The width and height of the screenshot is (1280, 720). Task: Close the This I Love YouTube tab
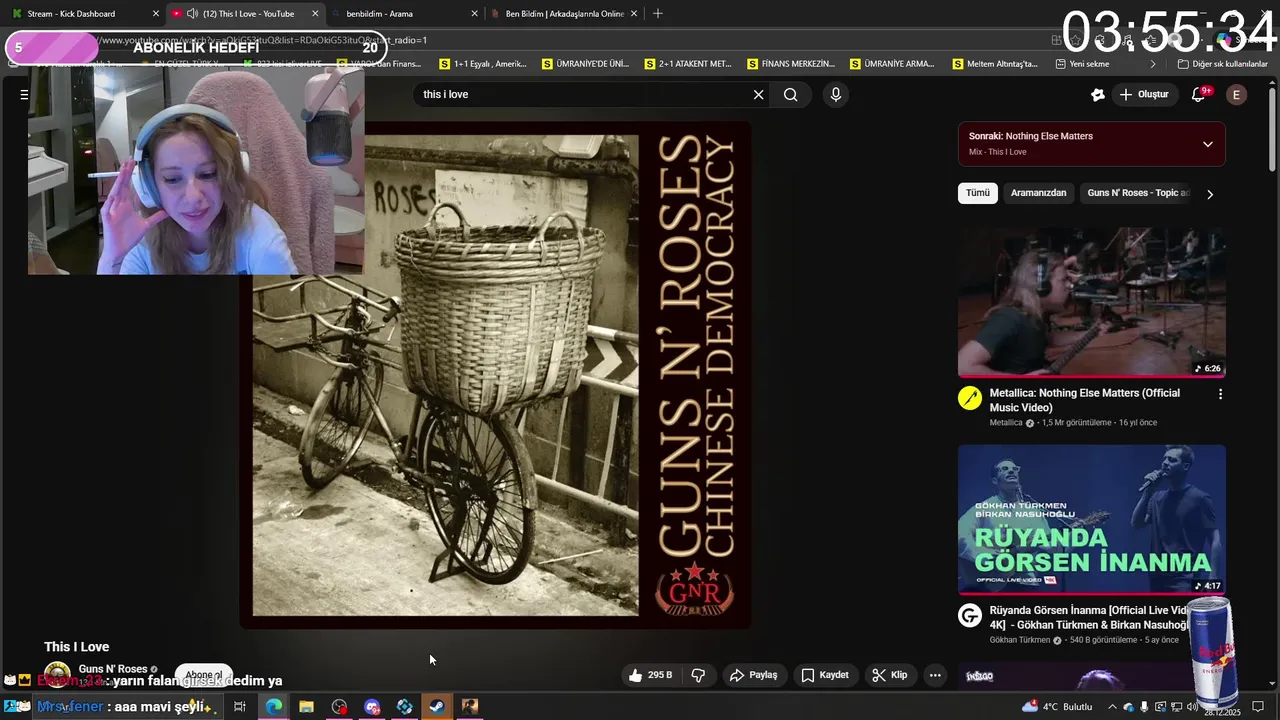click(x=316, y=14)
